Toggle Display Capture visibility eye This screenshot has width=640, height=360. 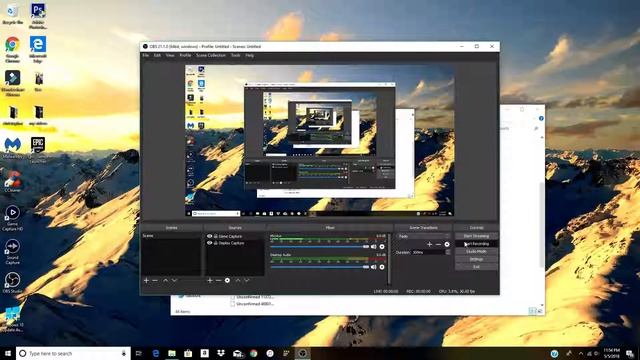[209, 243]
